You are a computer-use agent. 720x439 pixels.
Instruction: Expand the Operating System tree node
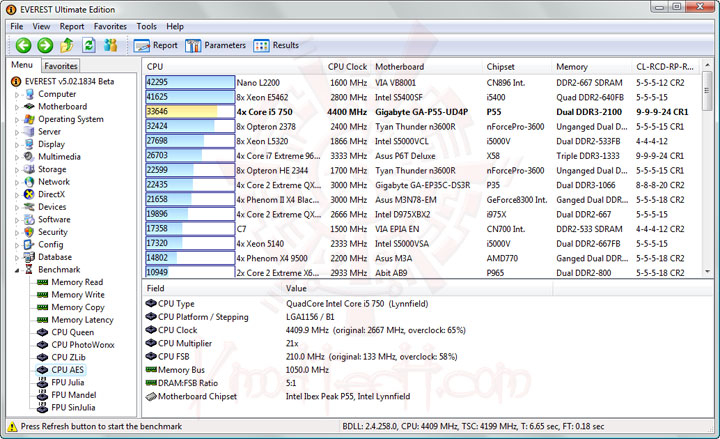(x=17, y=120)
